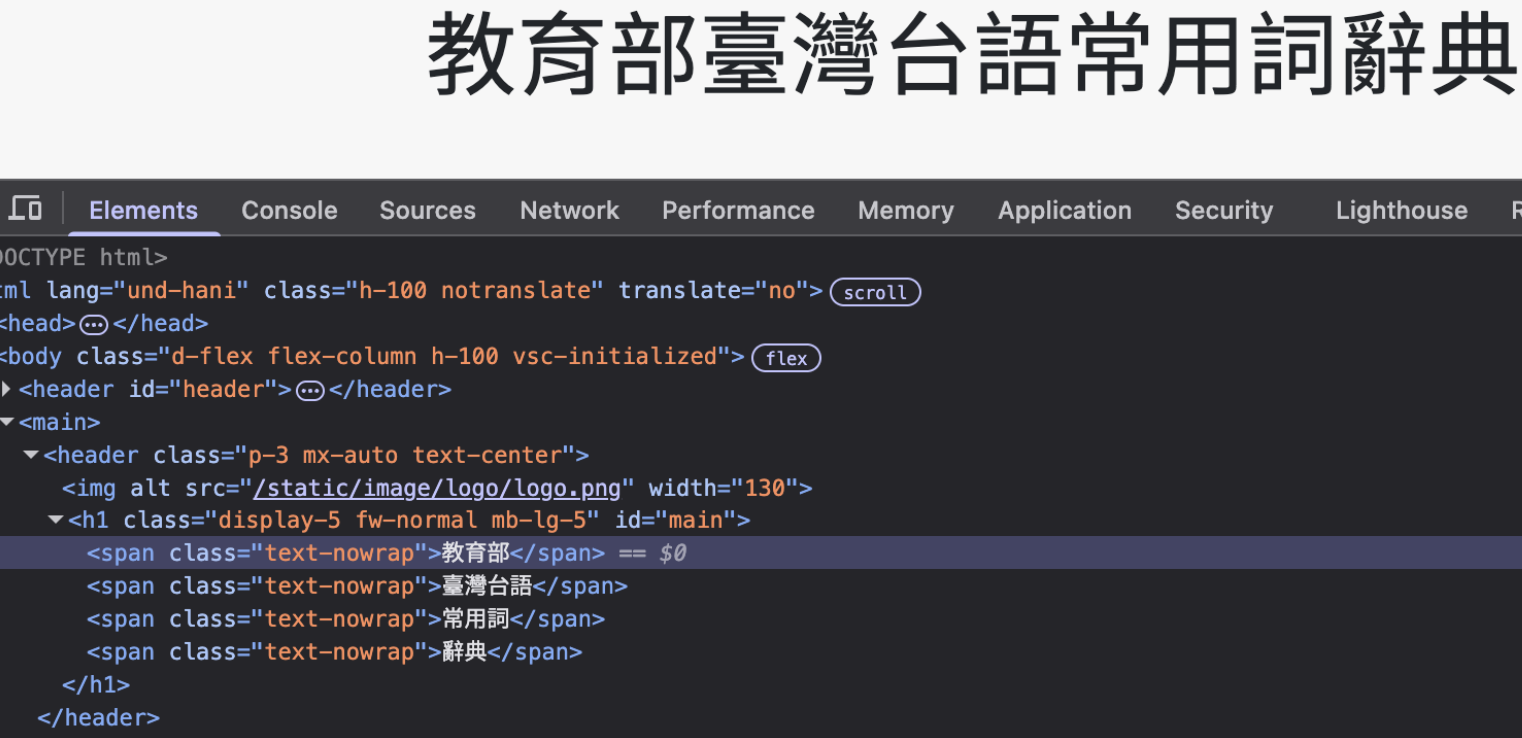Open the Sources tab

(x=427, y=210)
